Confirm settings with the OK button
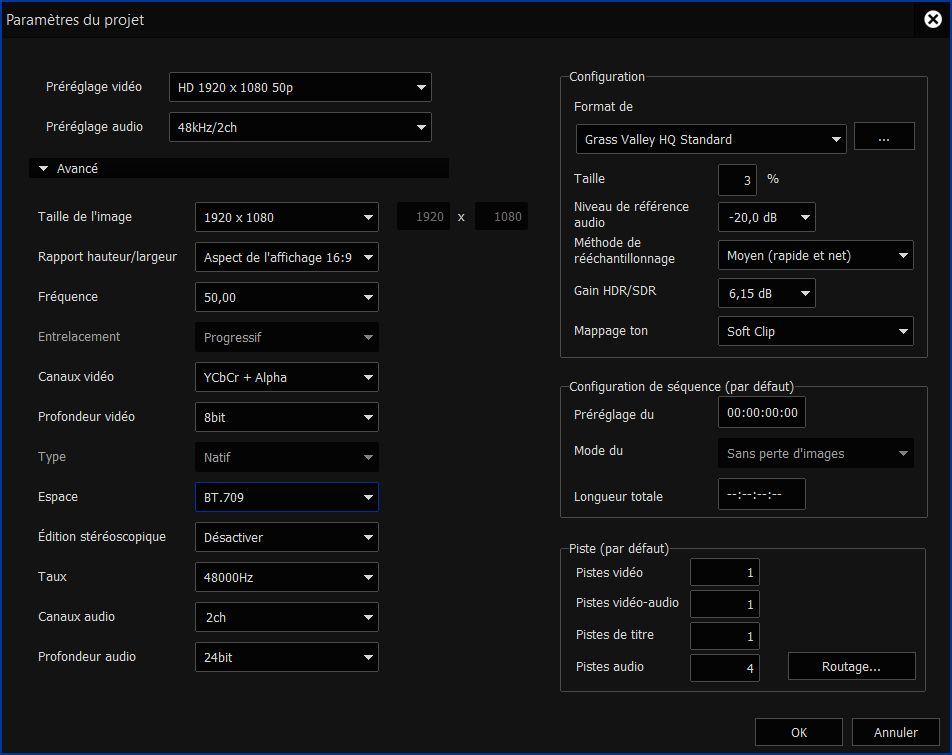952x755 pixels. (x=798, y=732)
